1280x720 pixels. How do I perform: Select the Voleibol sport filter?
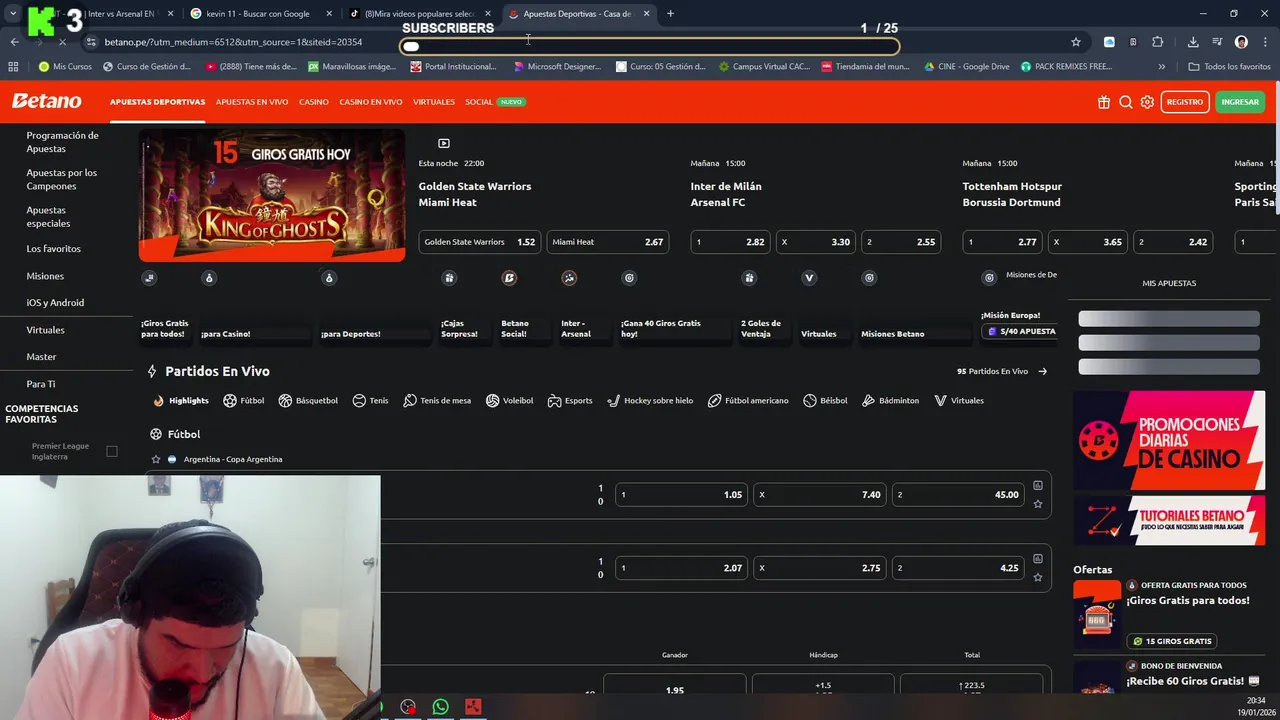[509, 400]
